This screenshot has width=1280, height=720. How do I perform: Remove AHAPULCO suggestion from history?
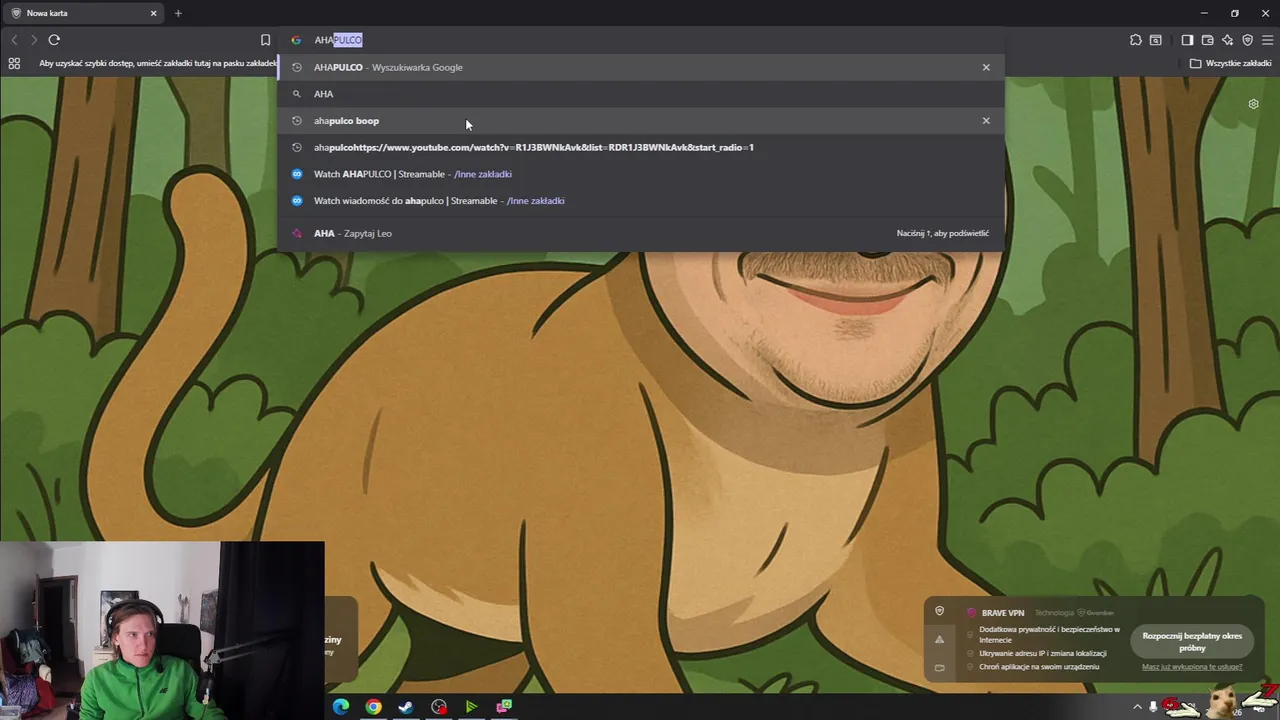(986, 67)
